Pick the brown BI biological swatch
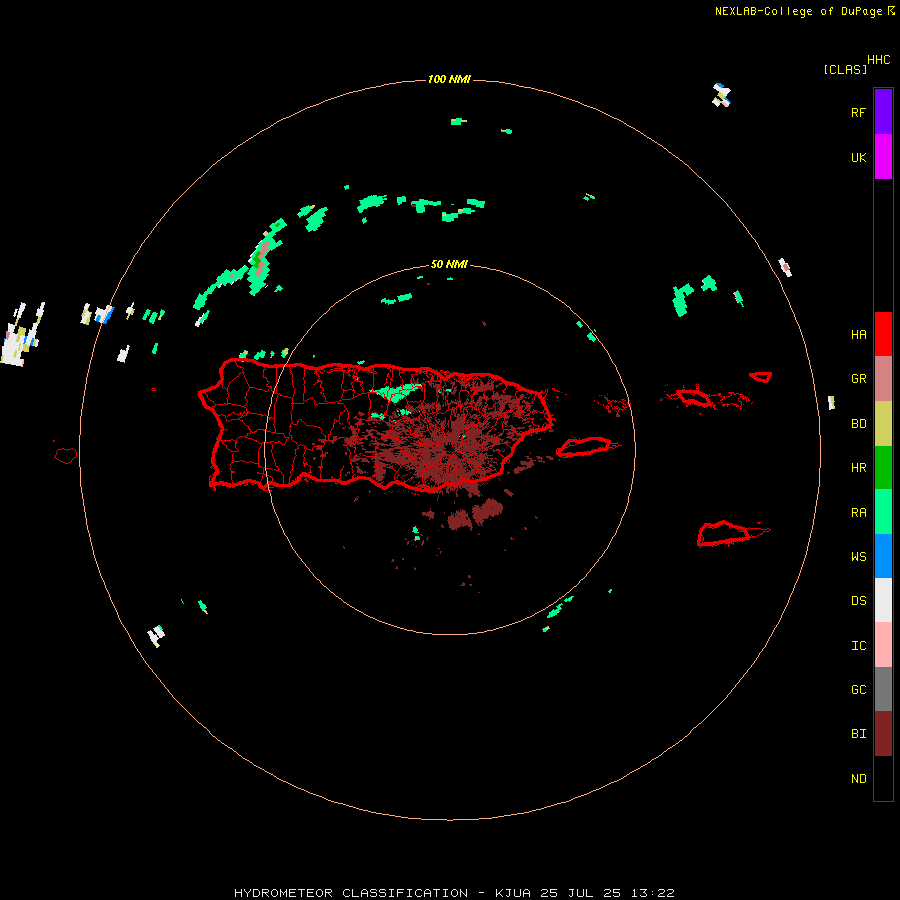This screenshot has height=900, width=900. (883, 734)
